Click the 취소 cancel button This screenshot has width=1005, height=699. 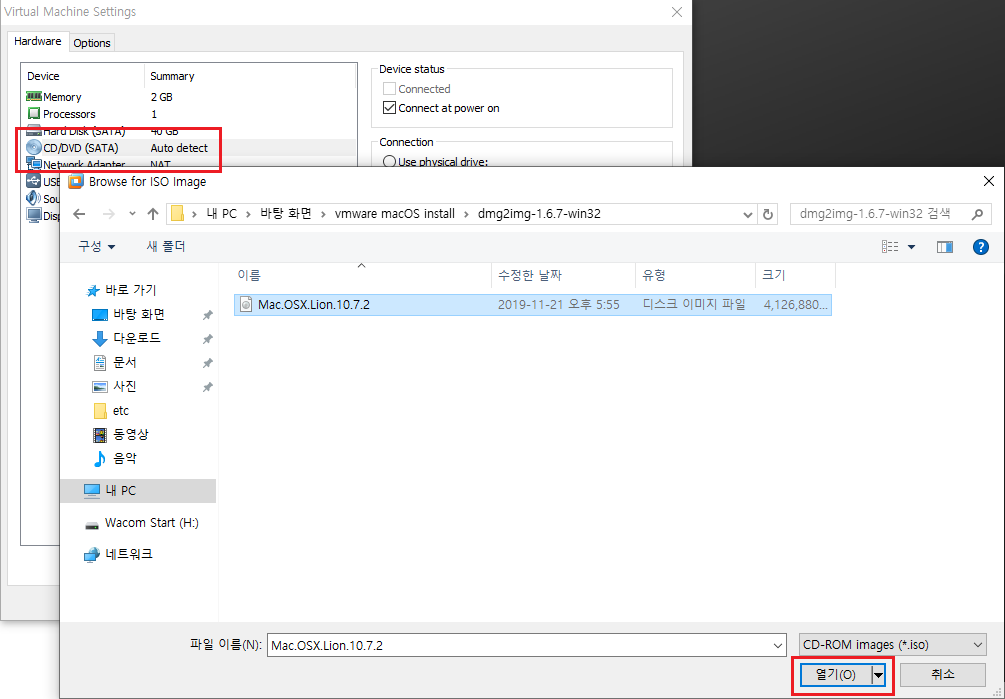pyautogui.click(x=943, y=675)
